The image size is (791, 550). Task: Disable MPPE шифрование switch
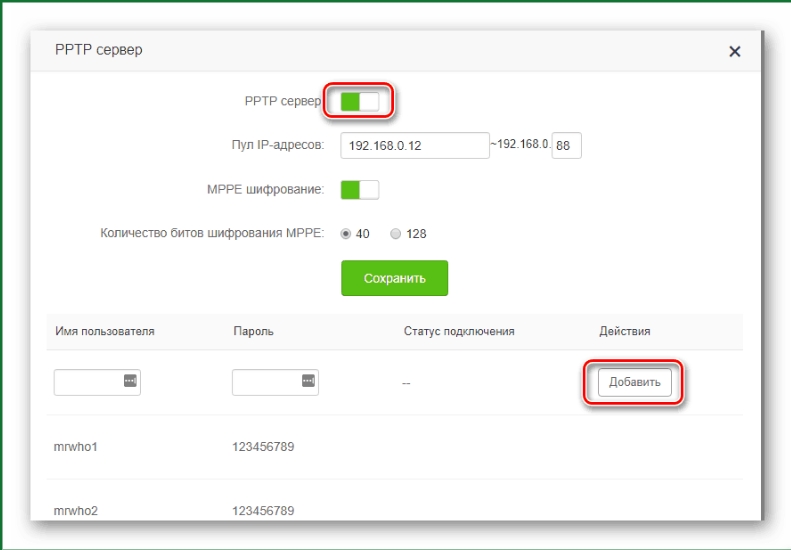pos(359,190)
